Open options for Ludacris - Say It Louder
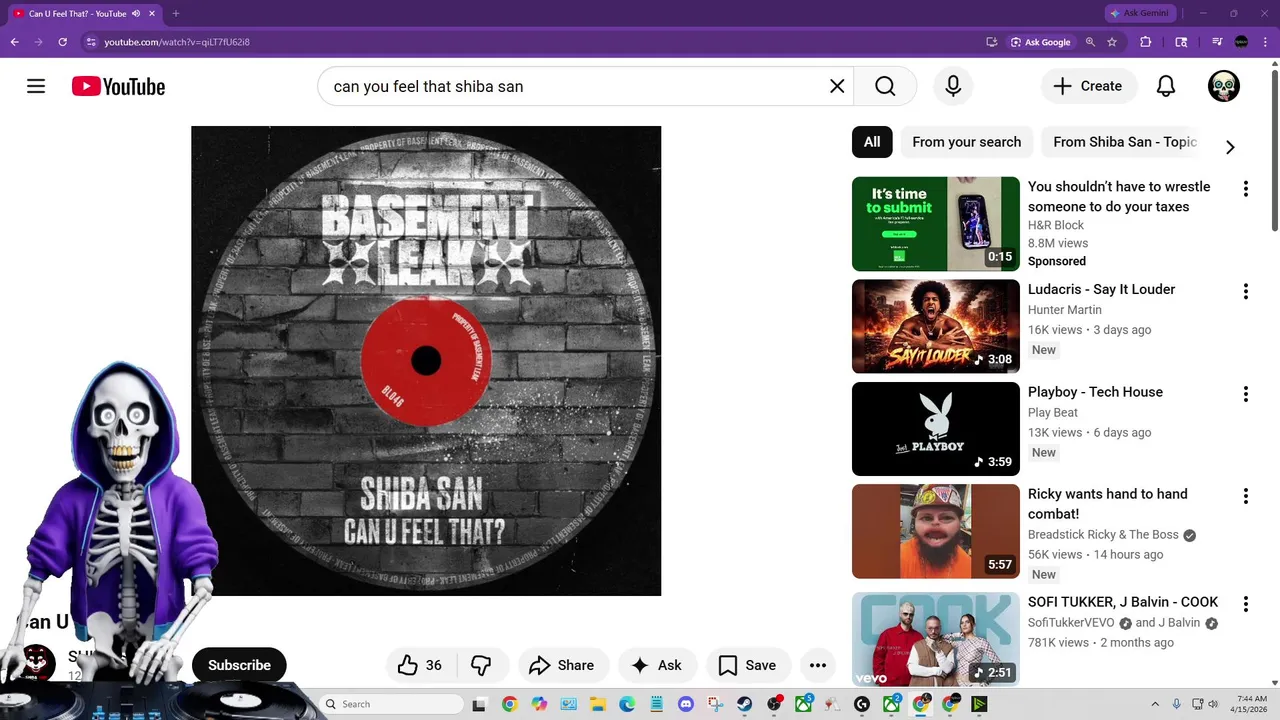The height and width of the screenshot is (720, 1280). pyautogui.click(x=1245, y=292)
